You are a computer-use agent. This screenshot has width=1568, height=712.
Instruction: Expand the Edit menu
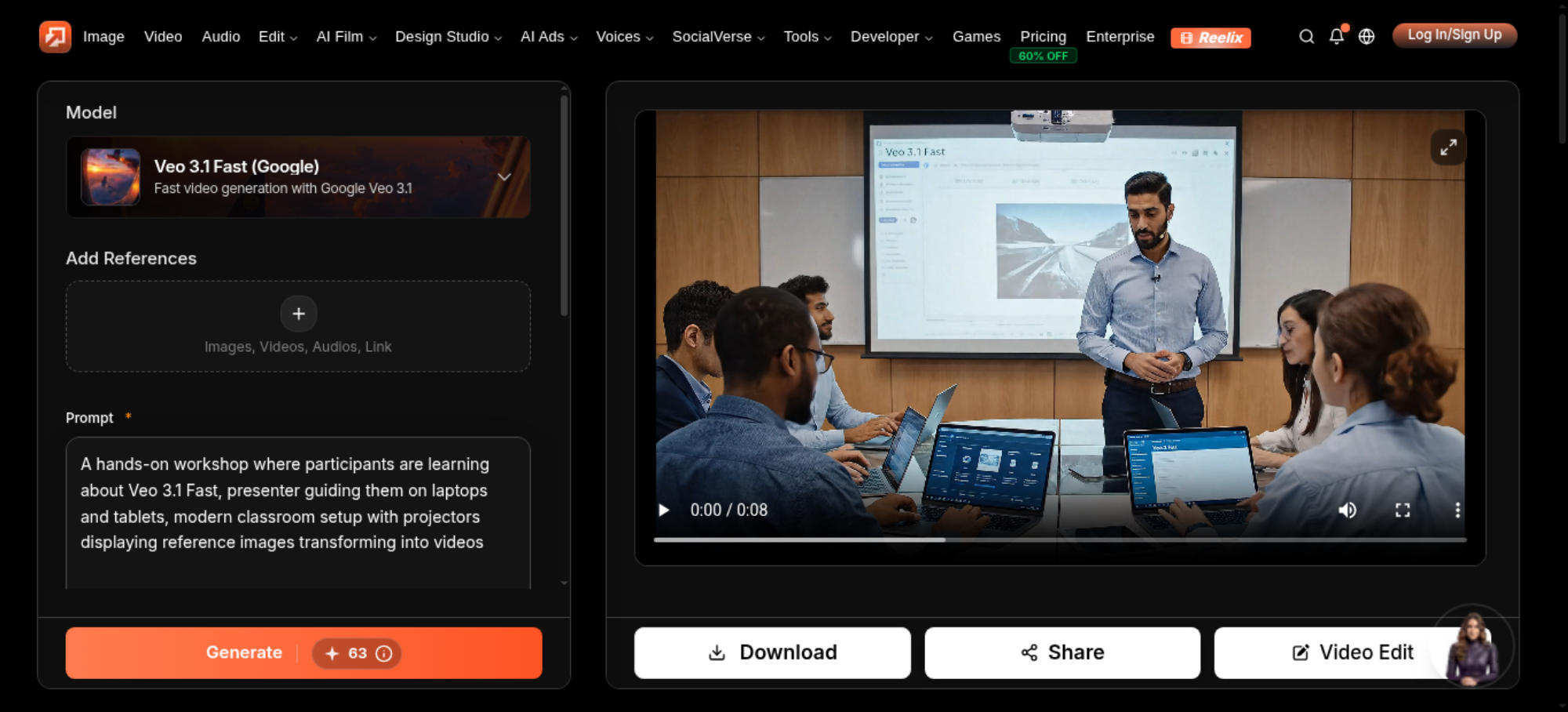tap(278, 37)
